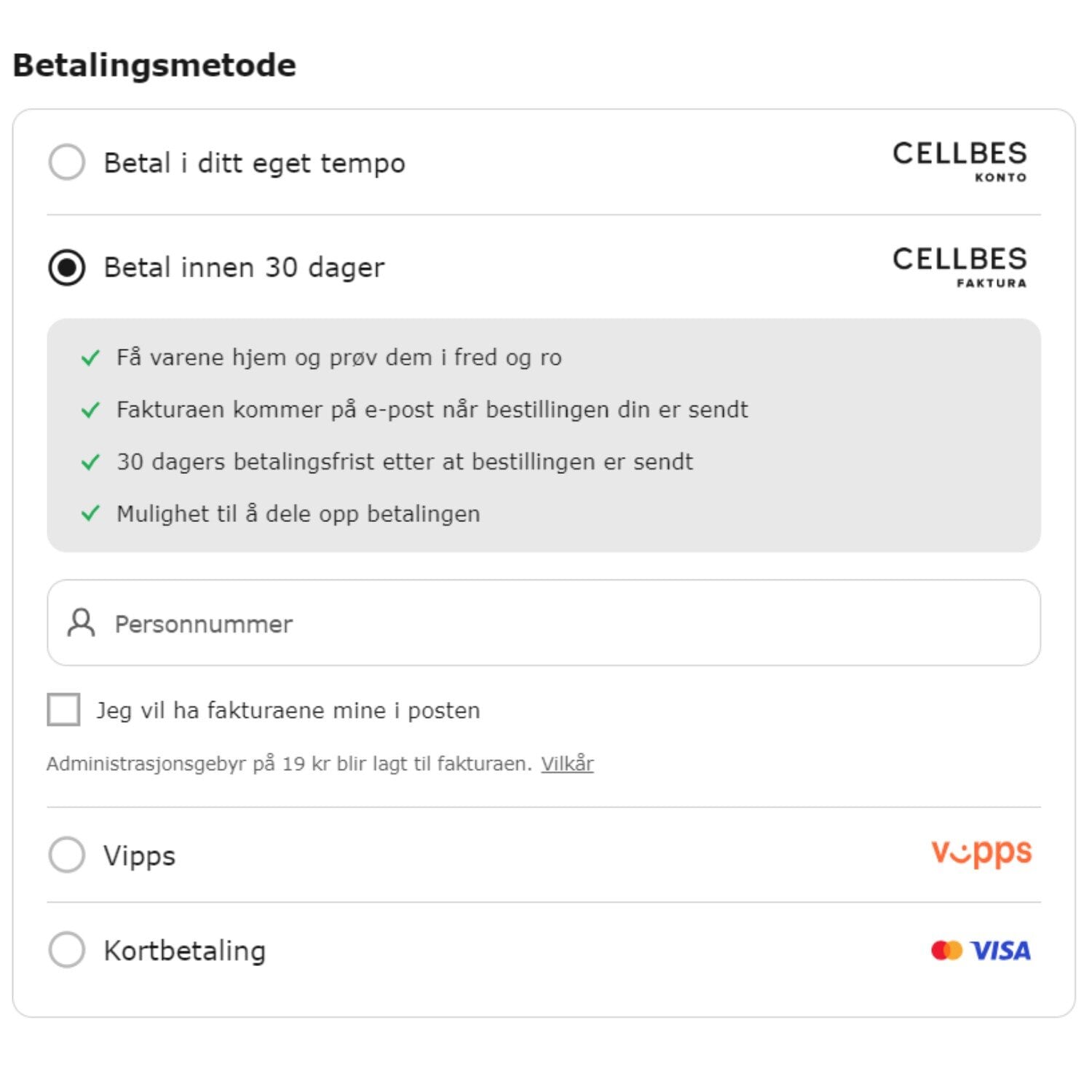The image size is (1092, 1092).
Task: Choose the Vipps radio button
Action: 67,854
